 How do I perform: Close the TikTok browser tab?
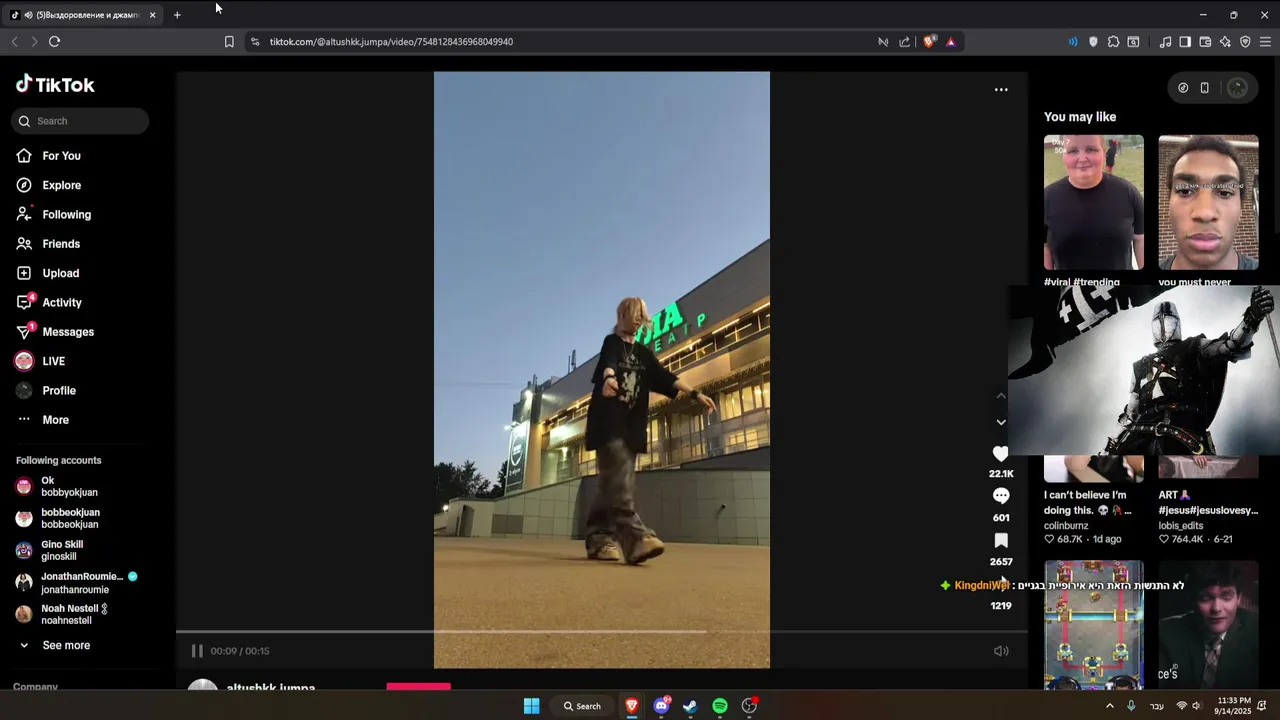click(152, 15)
